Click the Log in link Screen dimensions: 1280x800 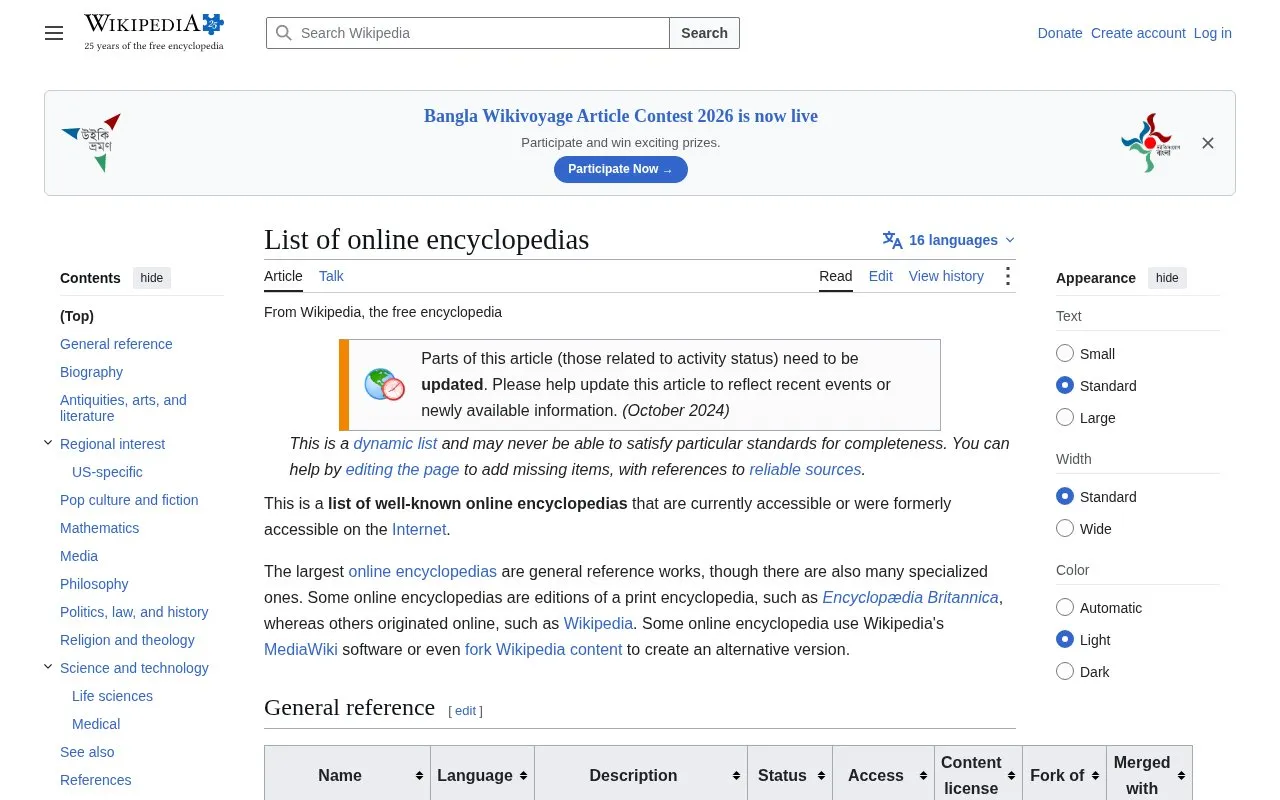click(1213, 33)
